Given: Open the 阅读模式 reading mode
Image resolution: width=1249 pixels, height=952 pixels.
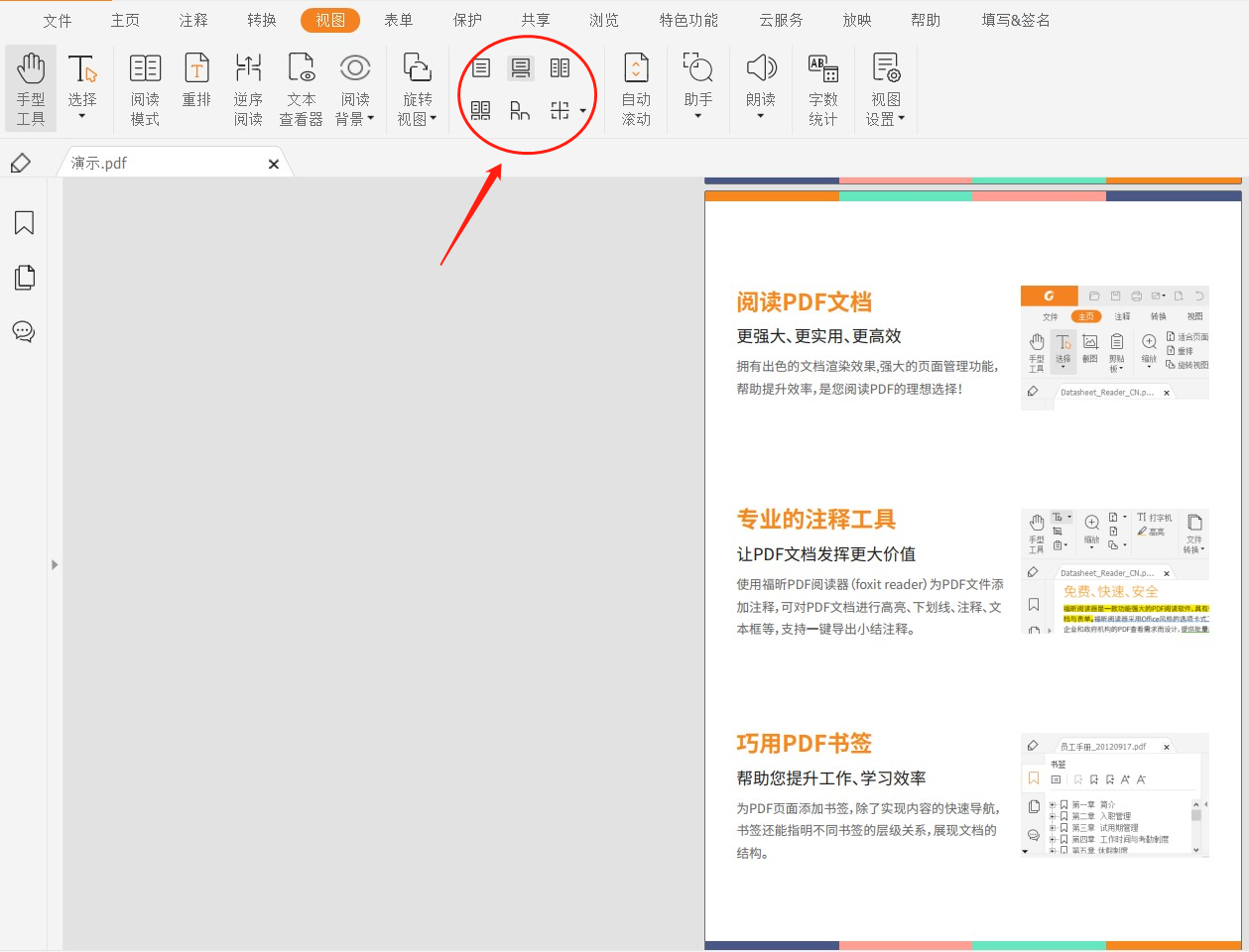Looking at the screenshot, I should pos(145,87).
